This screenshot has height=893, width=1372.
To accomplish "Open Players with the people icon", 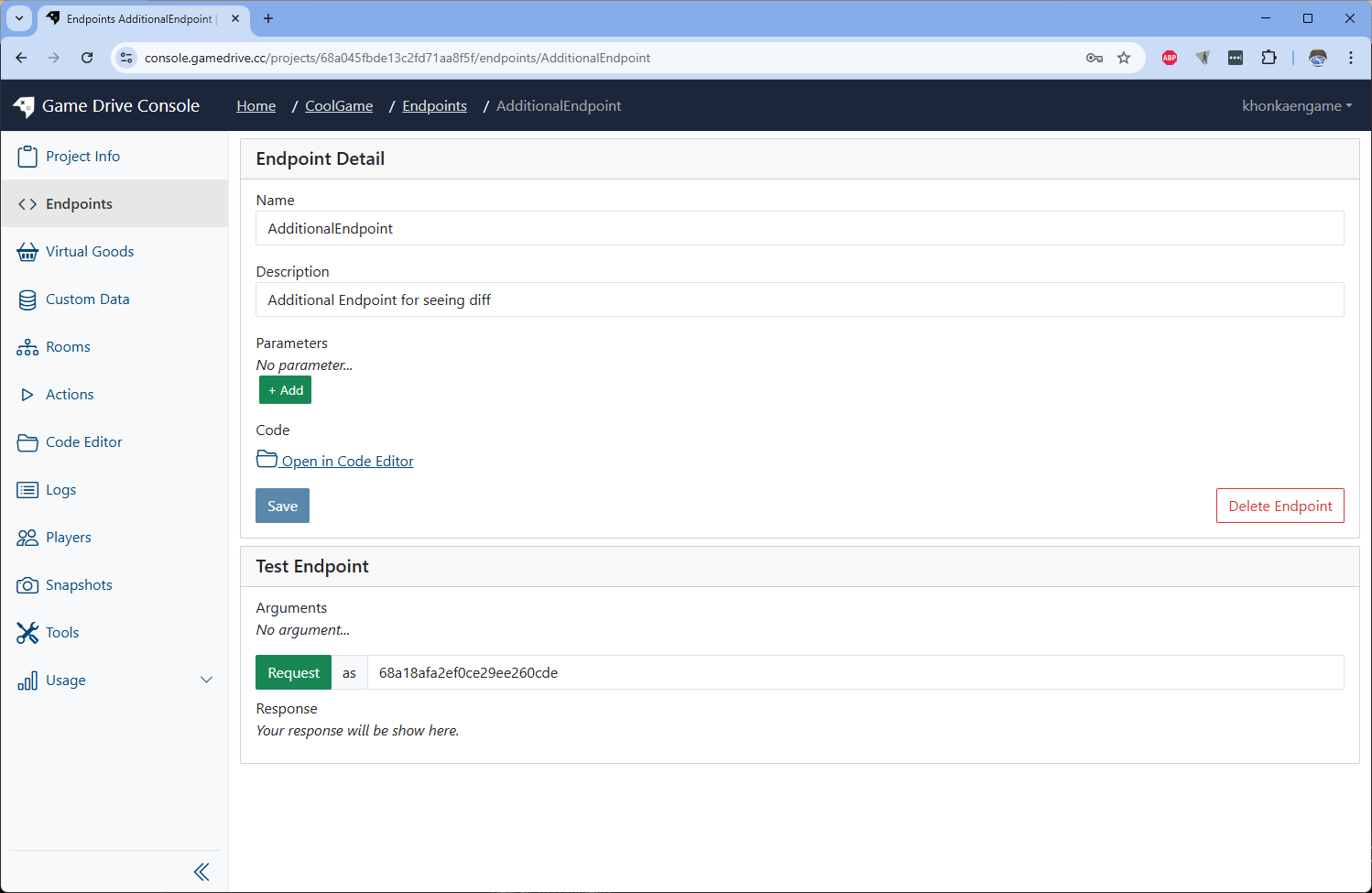I will [x=27, y=537].
